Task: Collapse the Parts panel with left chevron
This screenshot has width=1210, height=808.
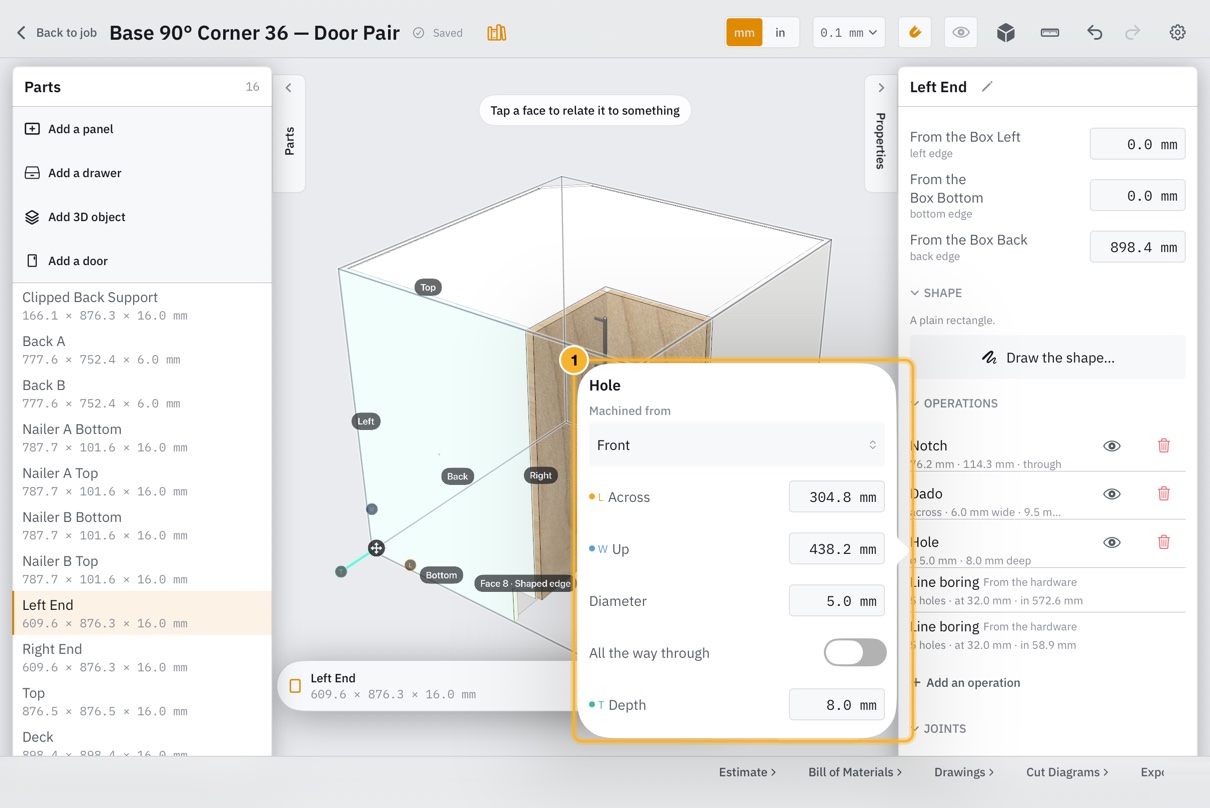Action: point(289,88)
